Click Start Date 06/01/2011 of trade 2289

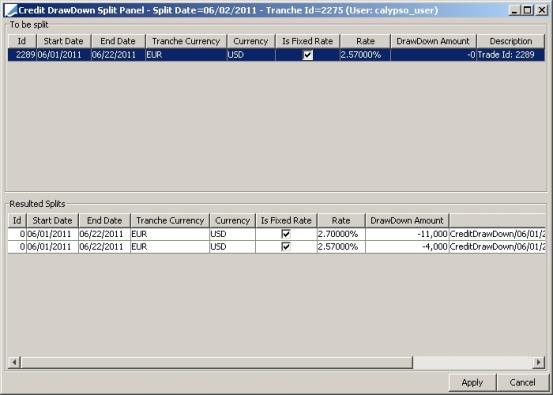[63, 55]
